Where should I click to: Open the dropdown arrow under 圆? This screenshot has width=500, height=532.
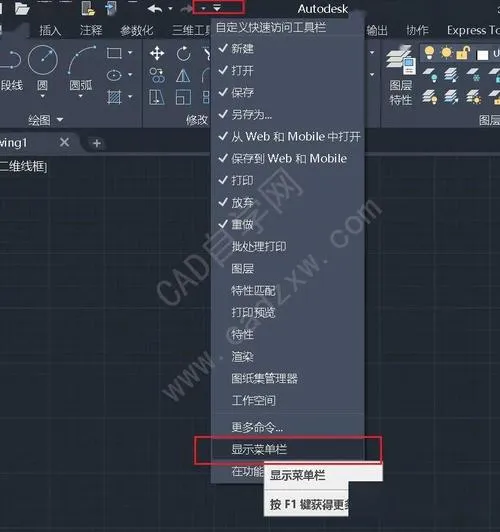43,96
